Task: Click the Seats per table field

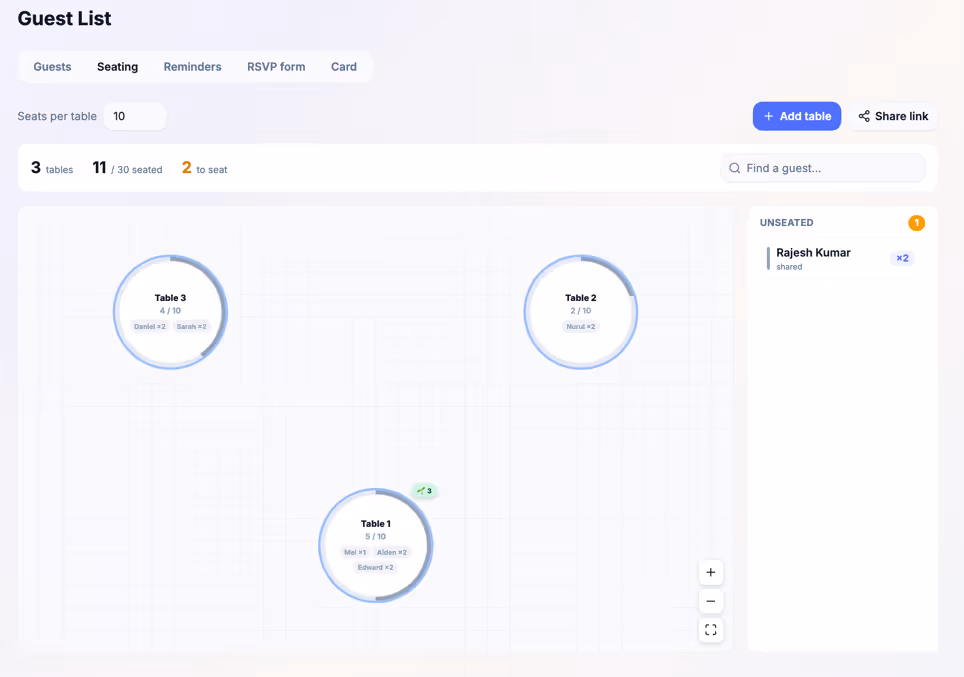Action: point(135,116)
